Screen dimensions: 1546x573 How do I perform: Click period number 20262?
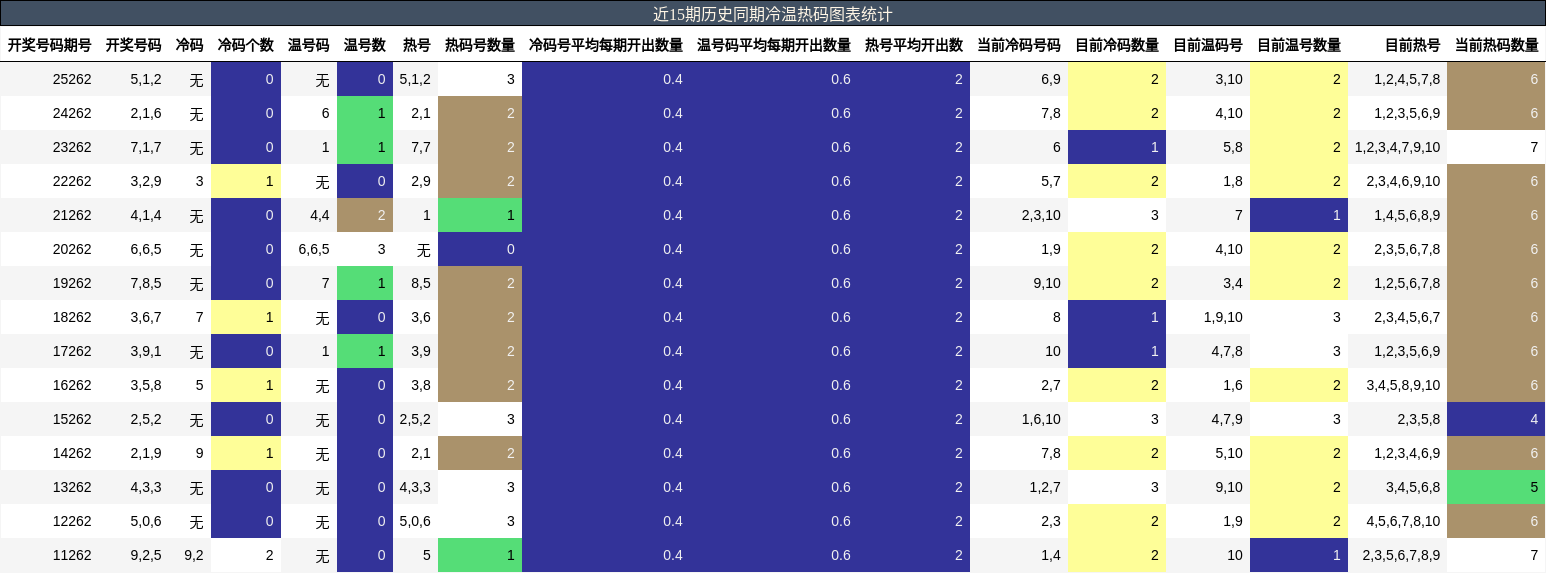click(x=72, y=249)
